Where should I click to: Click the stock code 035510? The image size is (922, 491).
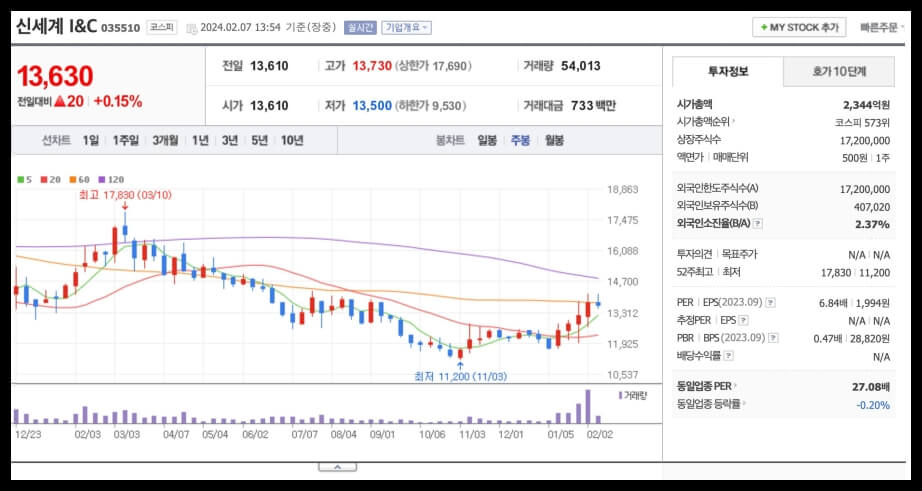pos(121,28)
